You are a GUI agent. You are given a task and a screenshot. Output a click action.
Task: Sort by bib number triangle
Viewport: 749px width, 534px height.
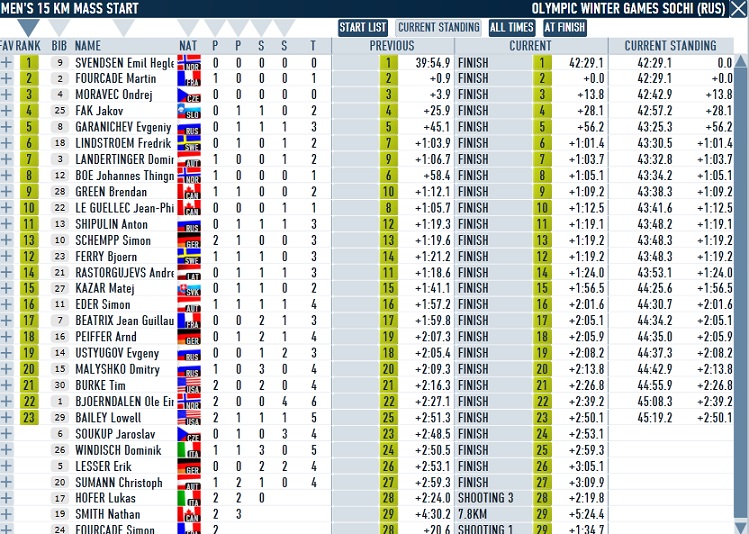(59, 27)
